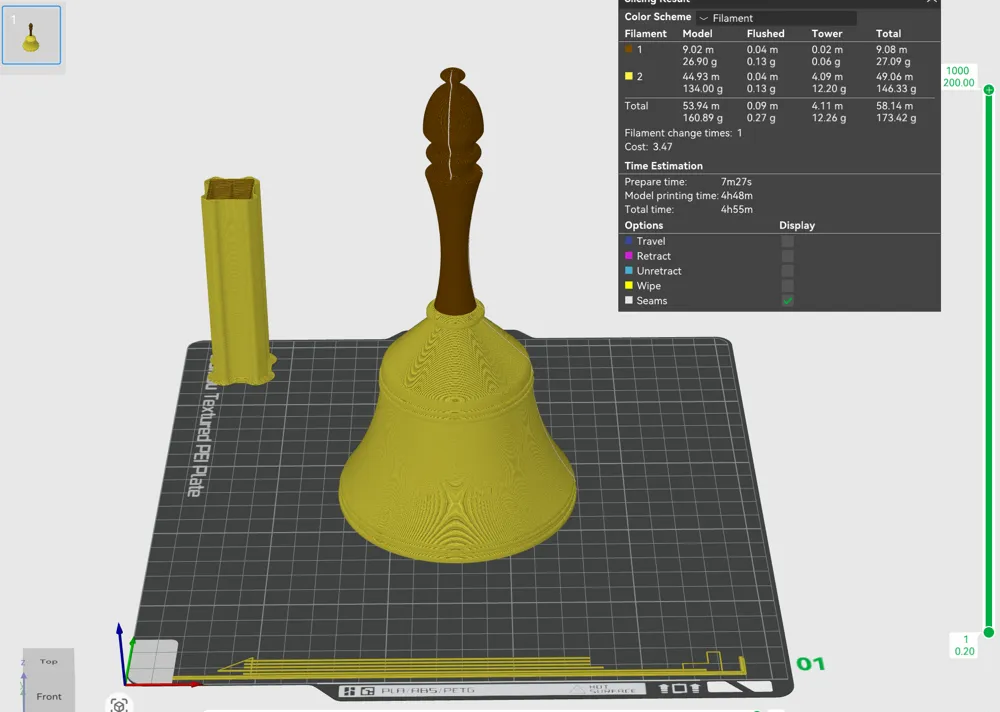Click the lower layer label 1 0.20
Screen dimensions: 1000x712
point(964,645)
